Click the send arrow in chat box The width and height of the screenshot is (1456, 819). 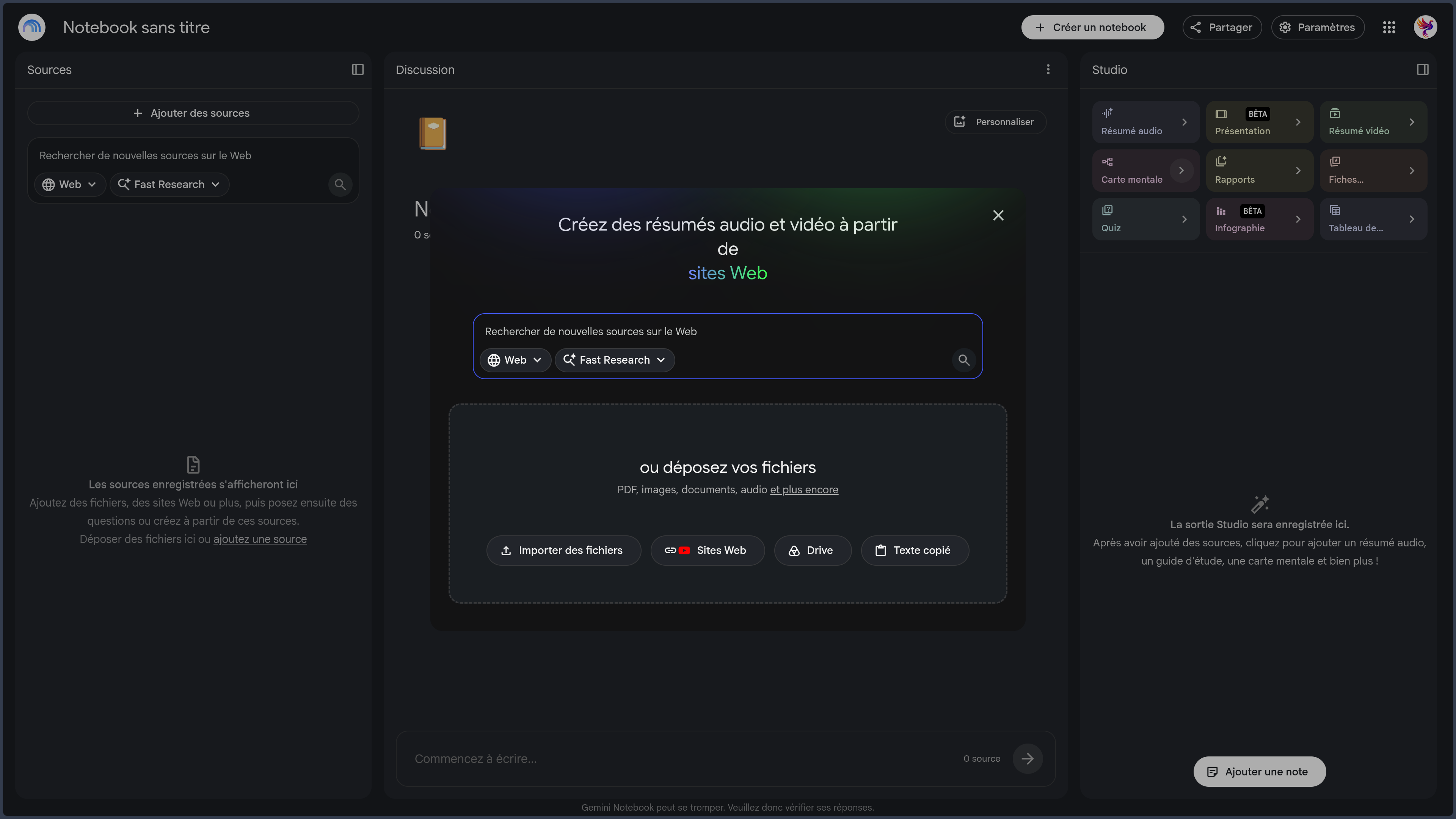coord(1028,758)
